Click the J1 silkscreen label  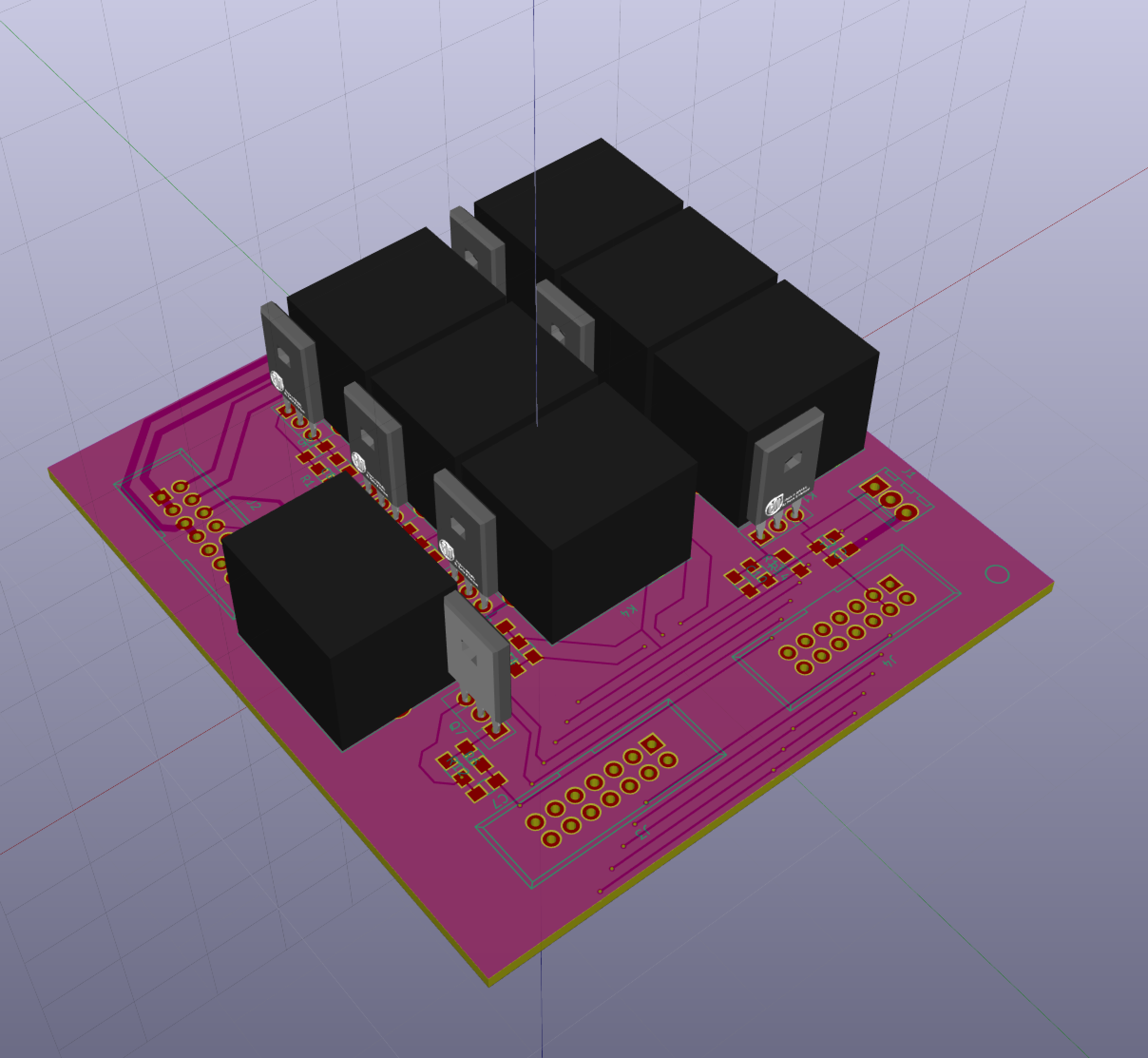click(x=908, y=474)
